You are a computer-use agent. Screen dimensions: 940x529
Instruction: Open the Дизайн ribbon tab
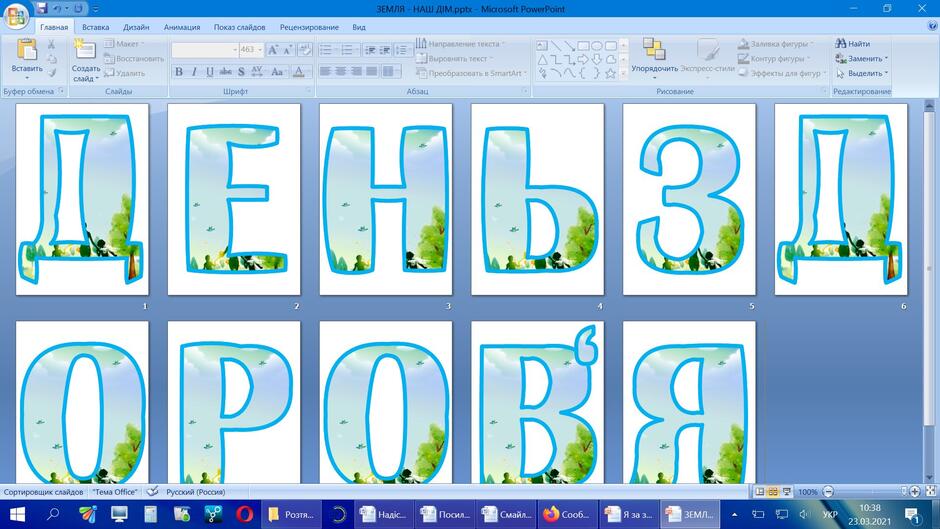(x=136, y=27)
